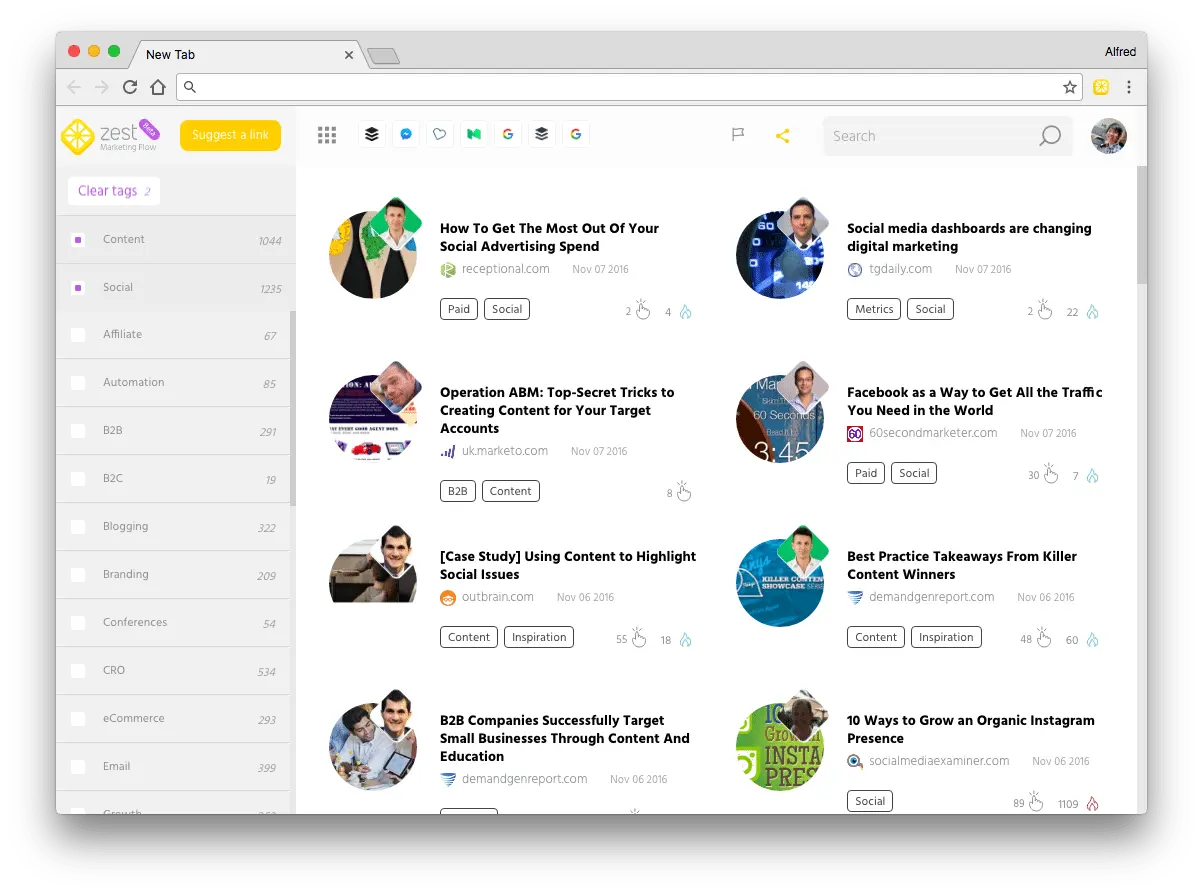The height and width of the screenshot is (894, 1203).
Task: Click the Zest logo
Action: click(110, 136)
